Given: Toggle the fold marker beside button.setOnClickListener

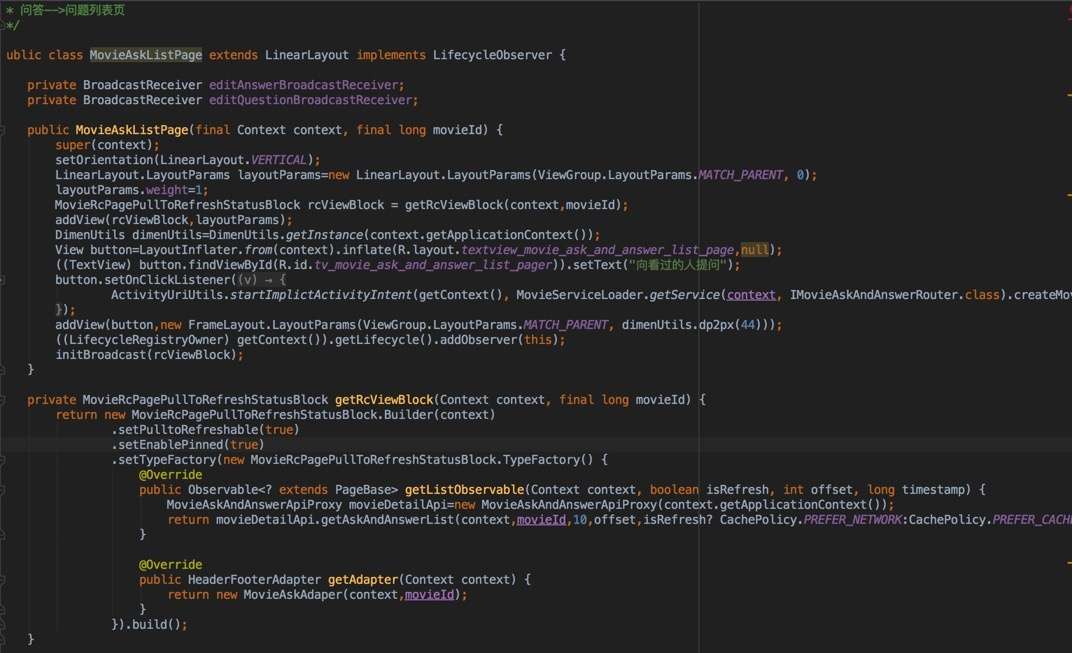Looking at the screenshot, I should [x=2, y=280].
